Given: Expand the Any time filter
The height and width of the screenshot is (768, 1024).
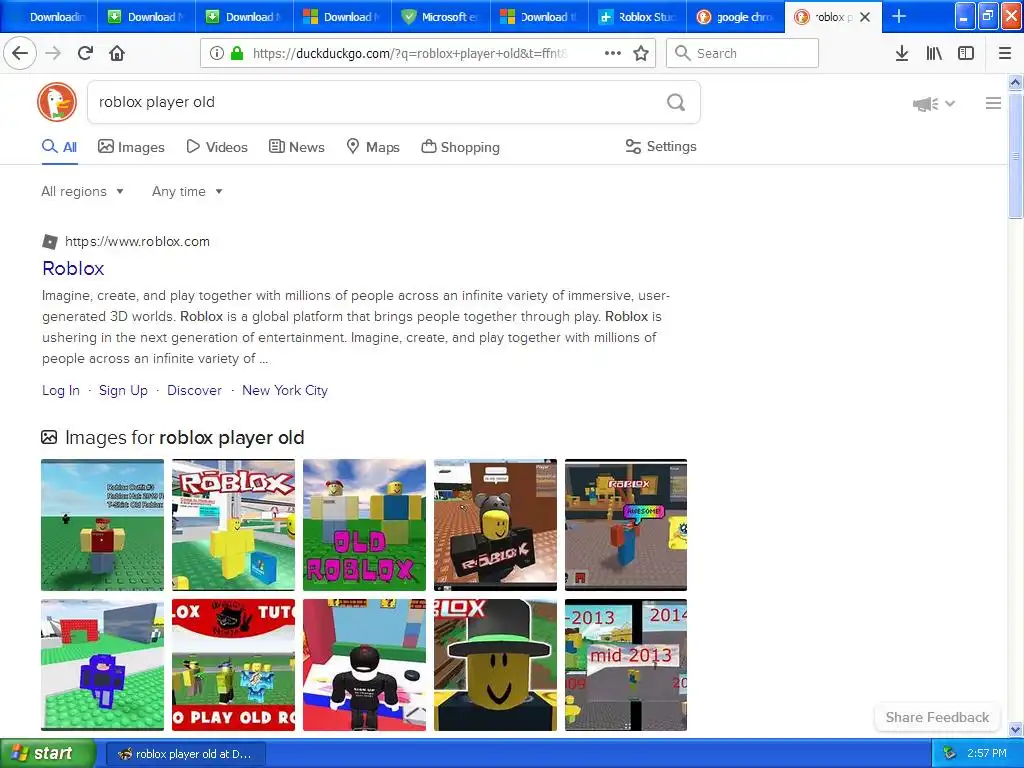Looking at the screenshot, I should [187, 191].
